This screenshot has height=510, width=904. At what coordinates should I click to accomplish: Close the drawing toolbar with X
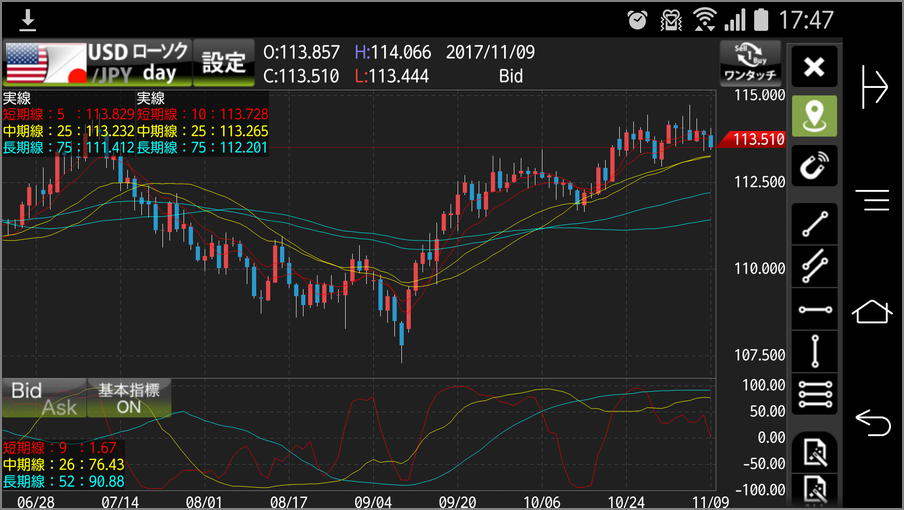815,67
